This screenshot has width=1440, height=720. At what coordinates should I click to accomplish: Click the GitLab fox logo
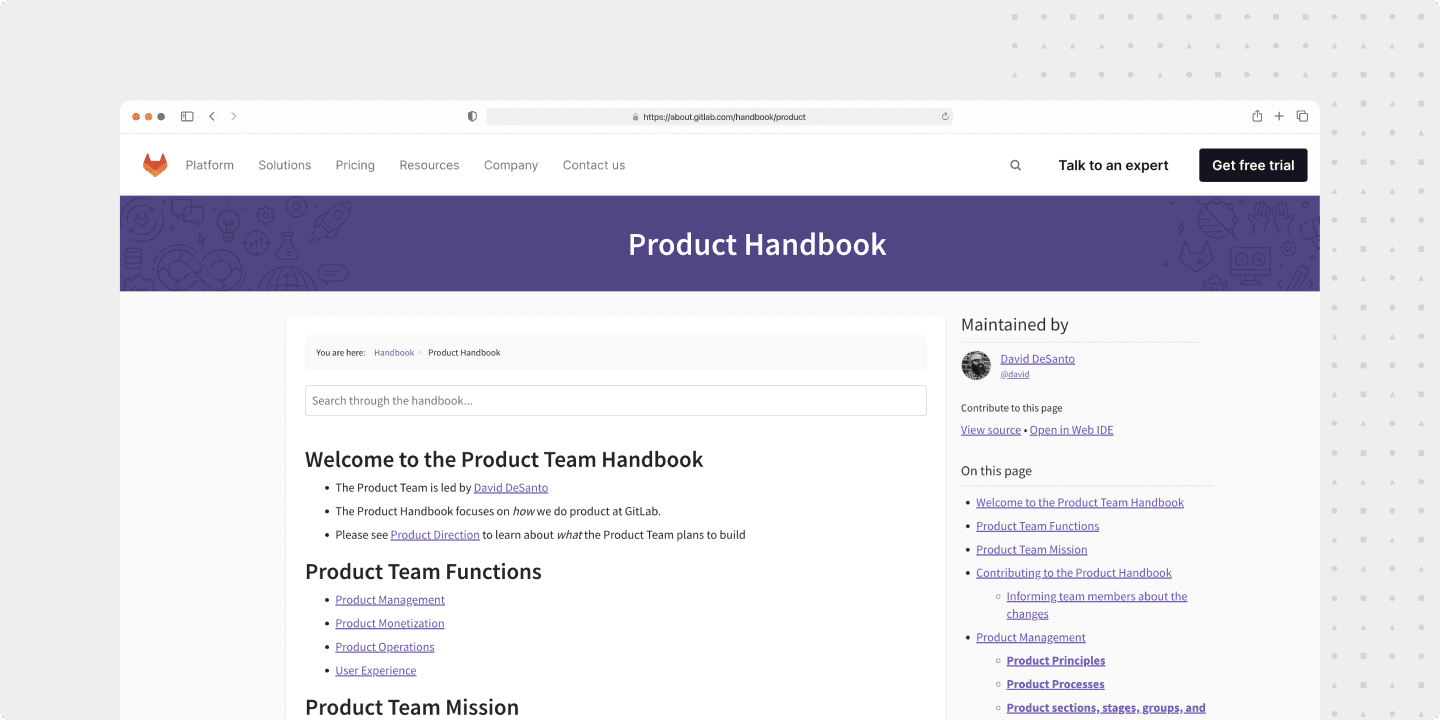(155, 165)
